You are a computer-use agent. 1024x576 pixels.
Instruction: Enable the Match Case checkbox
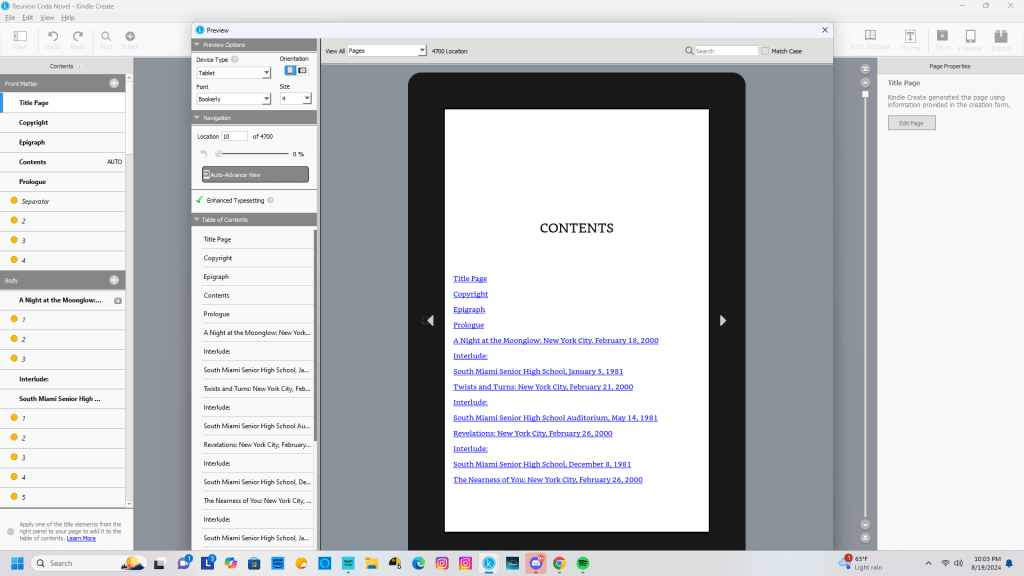point(766,51)
